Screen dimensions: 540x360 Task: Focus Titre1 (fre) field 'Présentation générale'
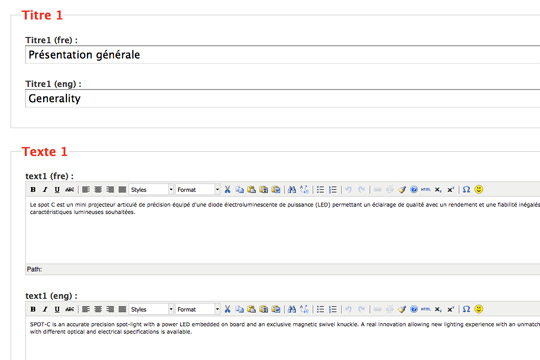click(282, 54)
